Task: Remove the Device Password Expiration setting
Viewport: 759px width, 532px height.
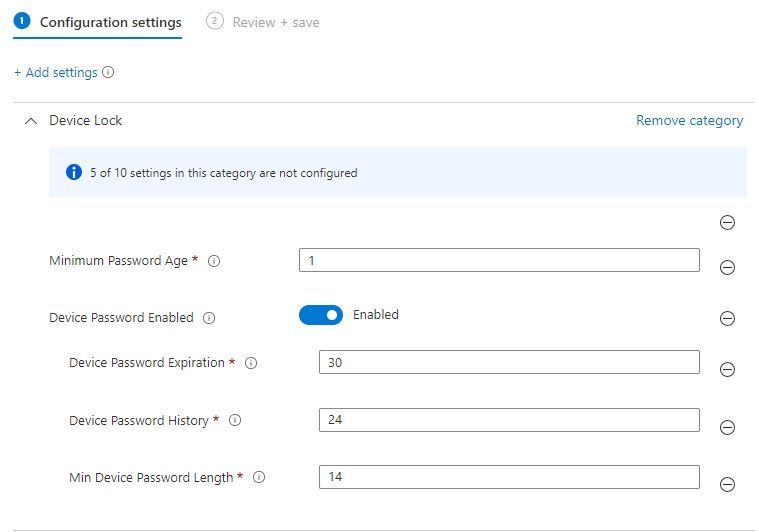Action: pos(728,369)
